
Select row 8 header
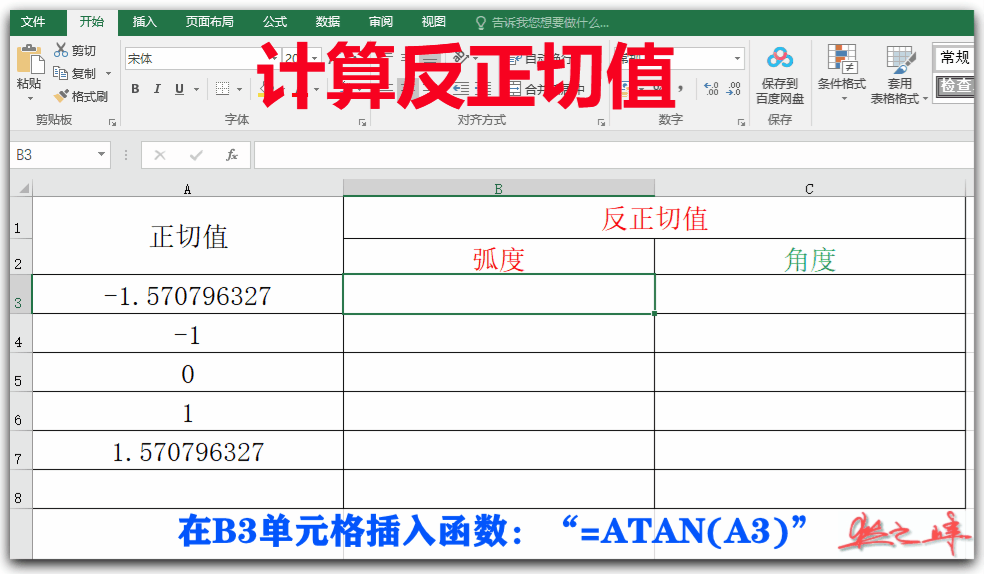tap(20, 489)
